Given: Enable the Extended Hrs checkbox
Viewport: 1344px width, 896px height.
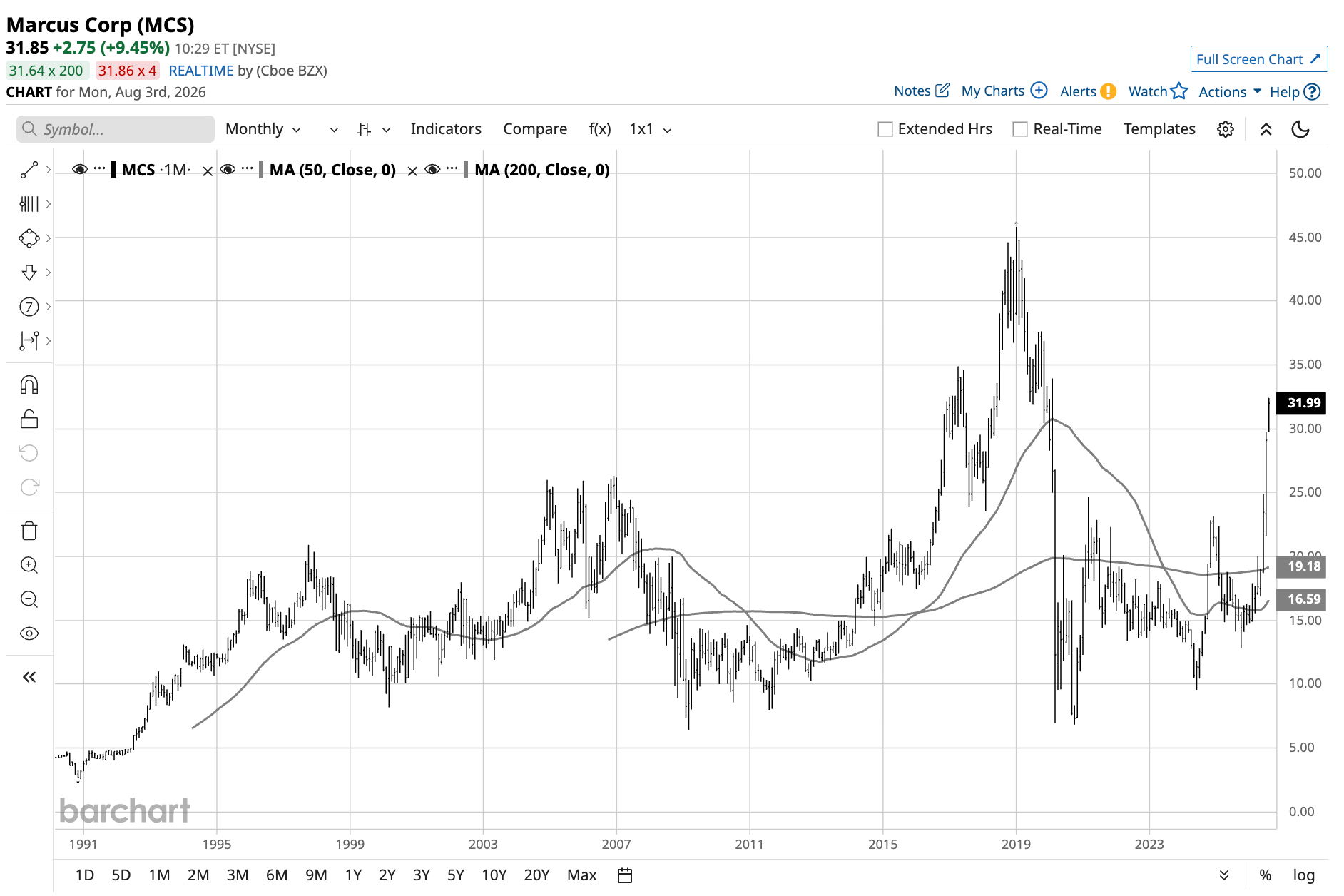Looking at the screenshot, I should click(x=885, y=129).
